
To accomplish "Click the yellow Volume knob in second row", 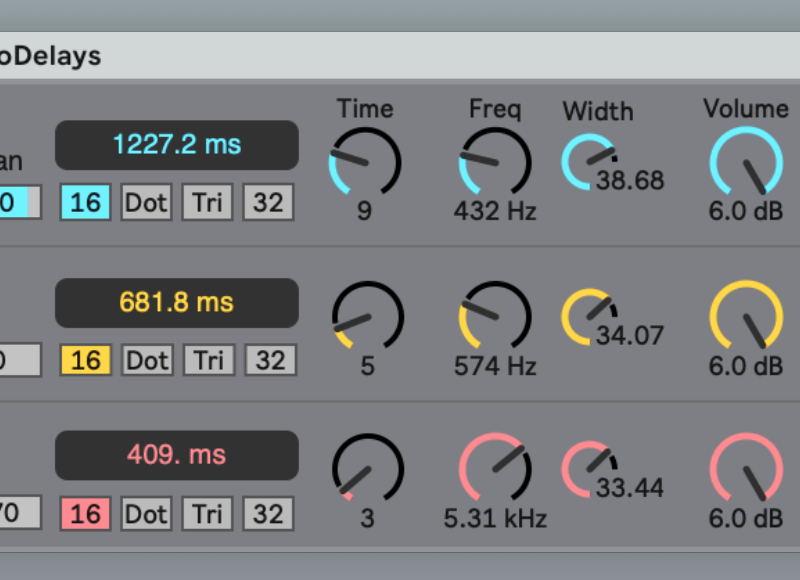I will coord(746,316).
